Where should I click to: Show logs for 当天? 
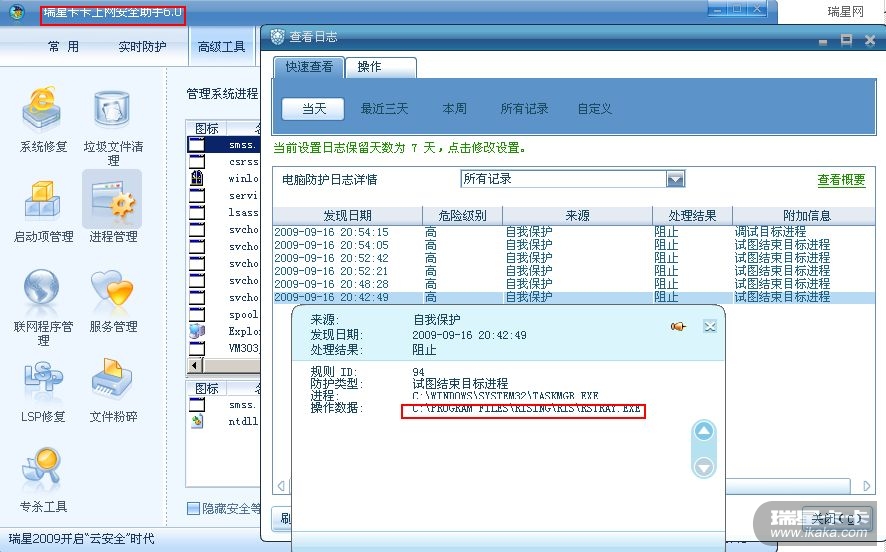click(x=314, y=108)
